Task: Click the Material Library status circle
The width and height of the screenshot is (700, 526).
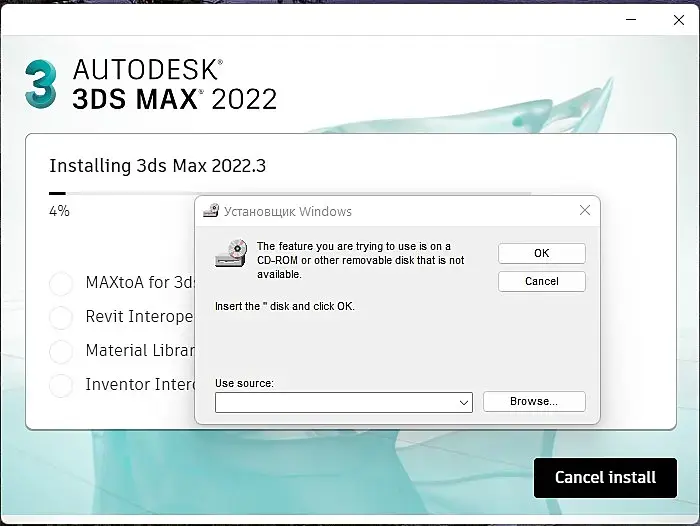Action: [x=61, y=351]
